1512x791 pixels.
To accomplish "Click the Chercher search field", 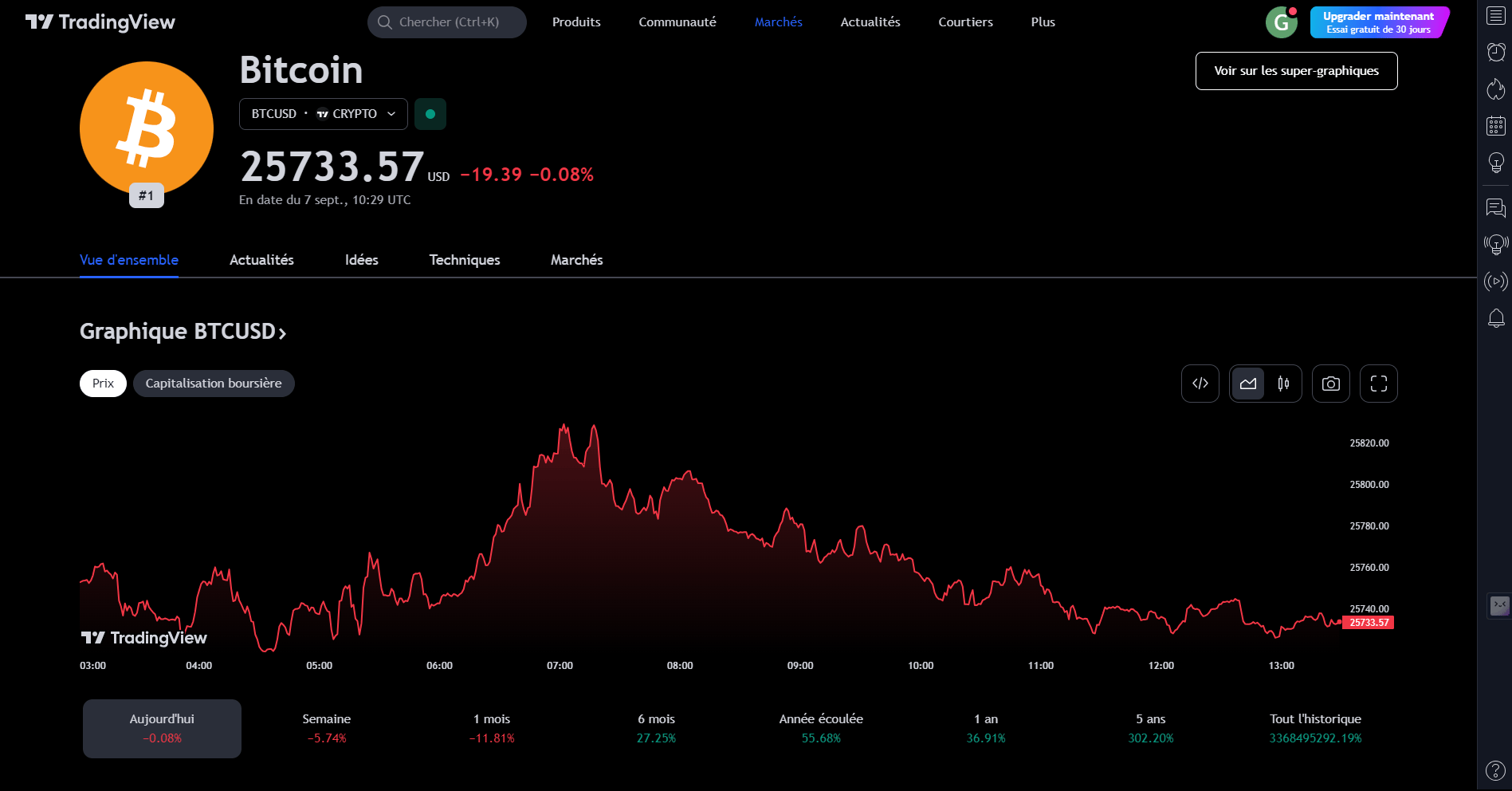I will [x=447, y=22].
